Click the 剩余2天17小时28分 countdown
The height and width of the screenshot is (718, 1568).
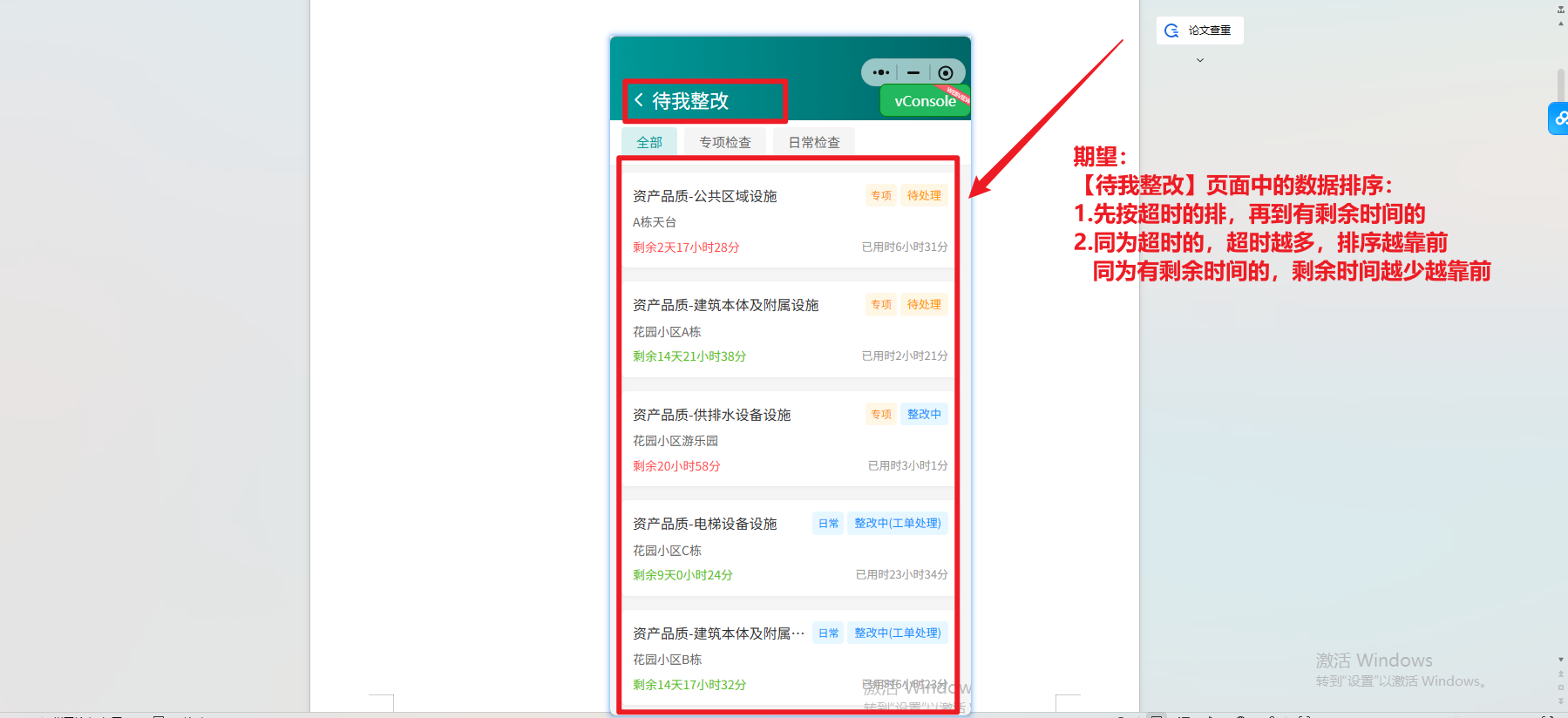pyautogui.click(x=686, y=247)
